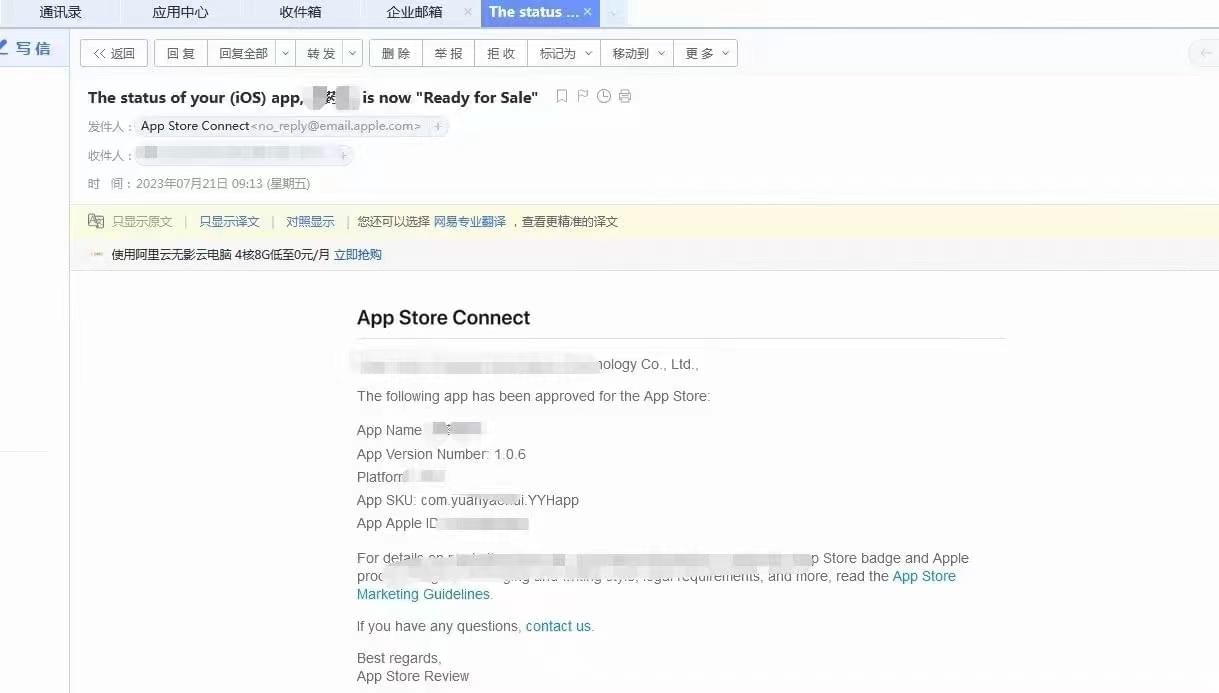
Task: Click the clock reminder icon by the subject
Action: pyautogui.click(x=604, y=96)
